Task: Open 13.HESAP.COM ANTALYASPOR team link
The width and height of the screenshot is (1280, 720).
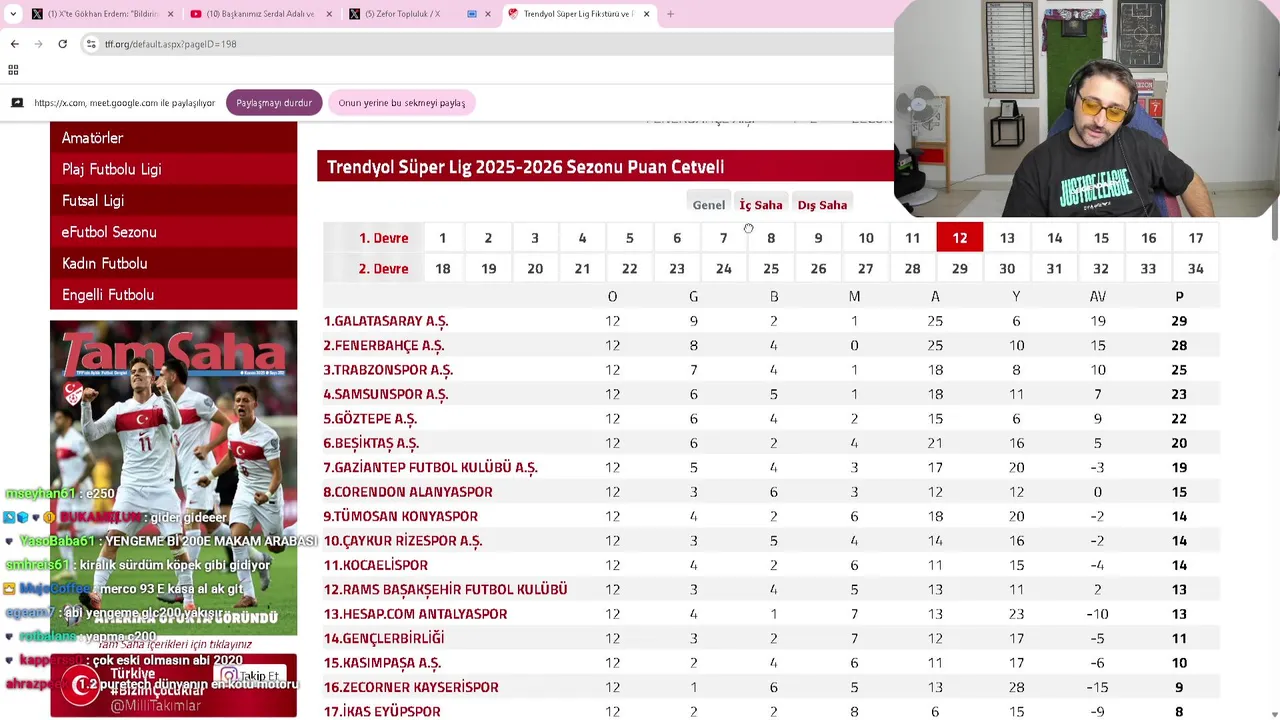Action: [x=415, y=614]
